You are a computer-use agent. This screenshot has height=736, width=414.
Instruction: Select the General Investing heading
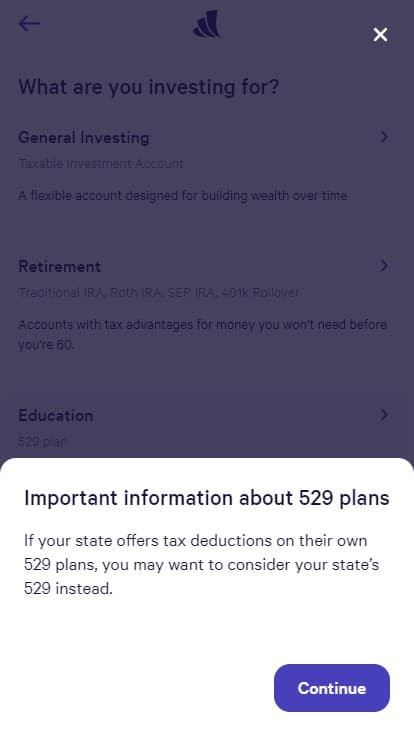pos(84,138)
